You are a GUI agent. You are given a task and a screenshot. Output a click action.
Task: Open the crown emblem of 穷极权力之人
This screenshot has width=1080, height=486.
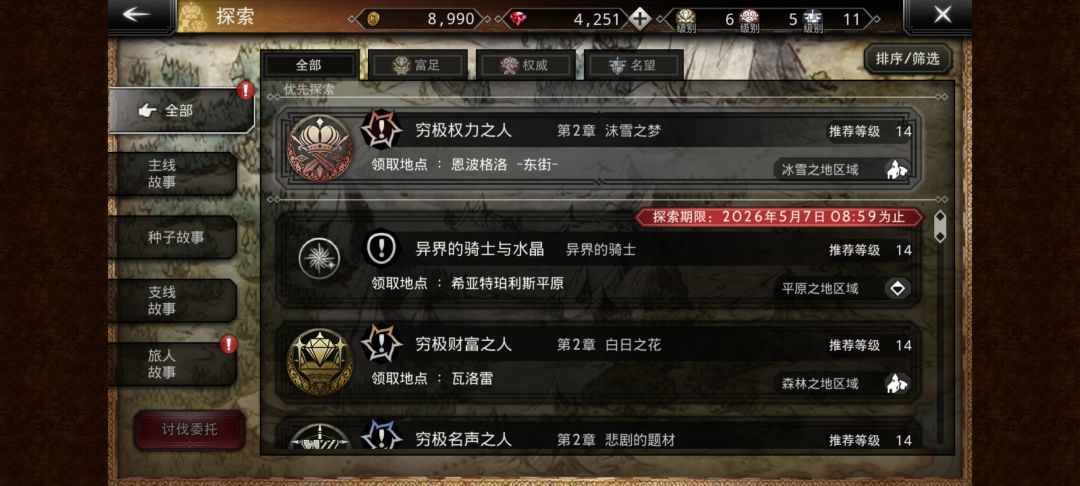point(320,148)
